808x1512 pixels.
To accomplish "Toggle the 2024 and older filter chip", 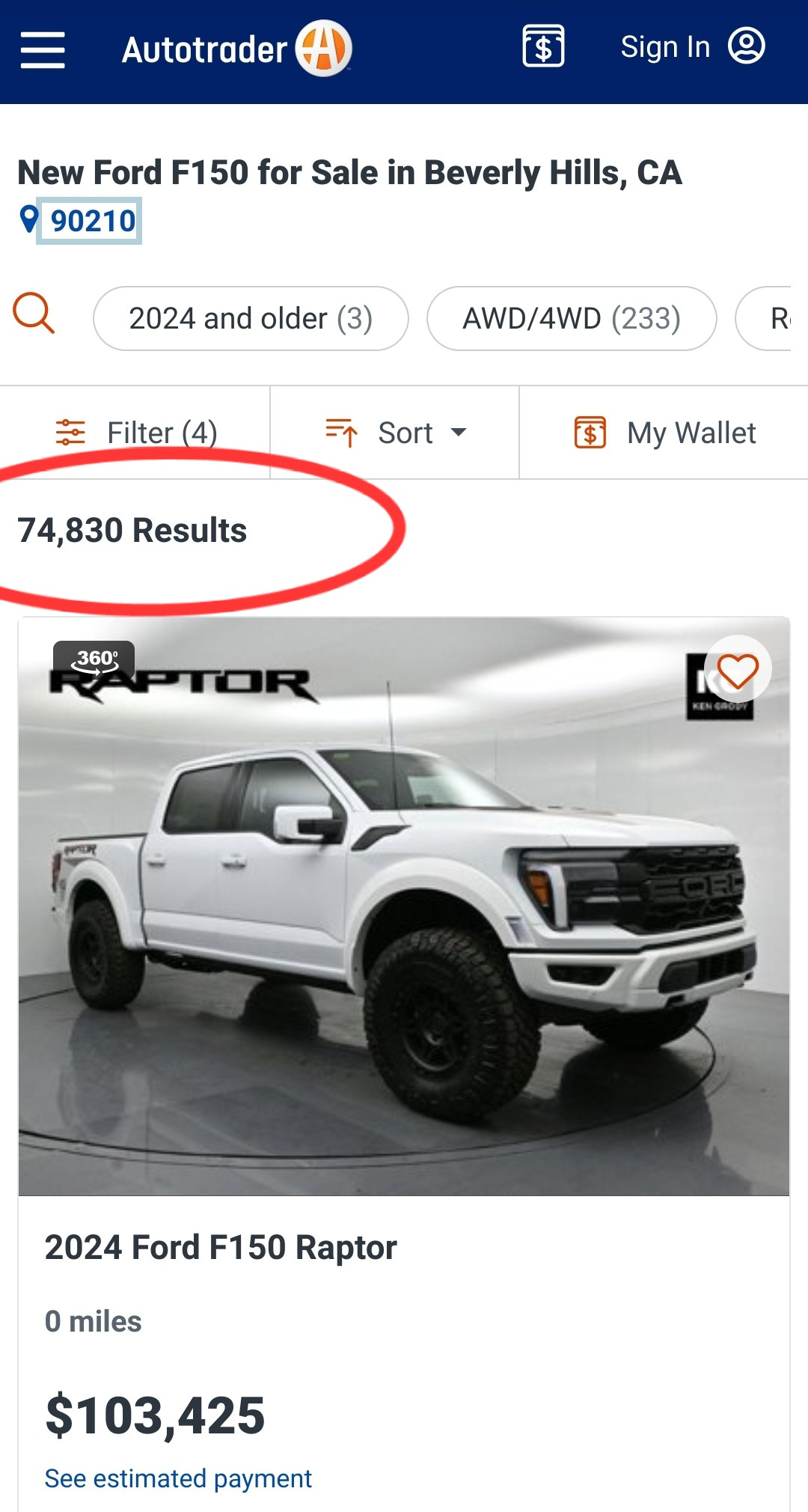I will 251,318.
